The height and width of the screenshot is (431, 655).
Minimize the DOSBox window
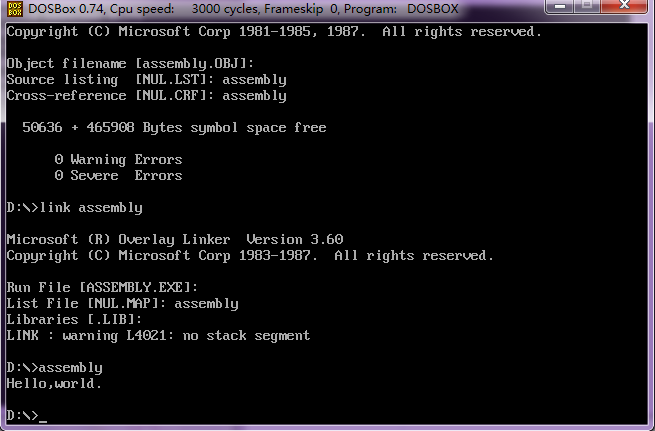[560, 6]
